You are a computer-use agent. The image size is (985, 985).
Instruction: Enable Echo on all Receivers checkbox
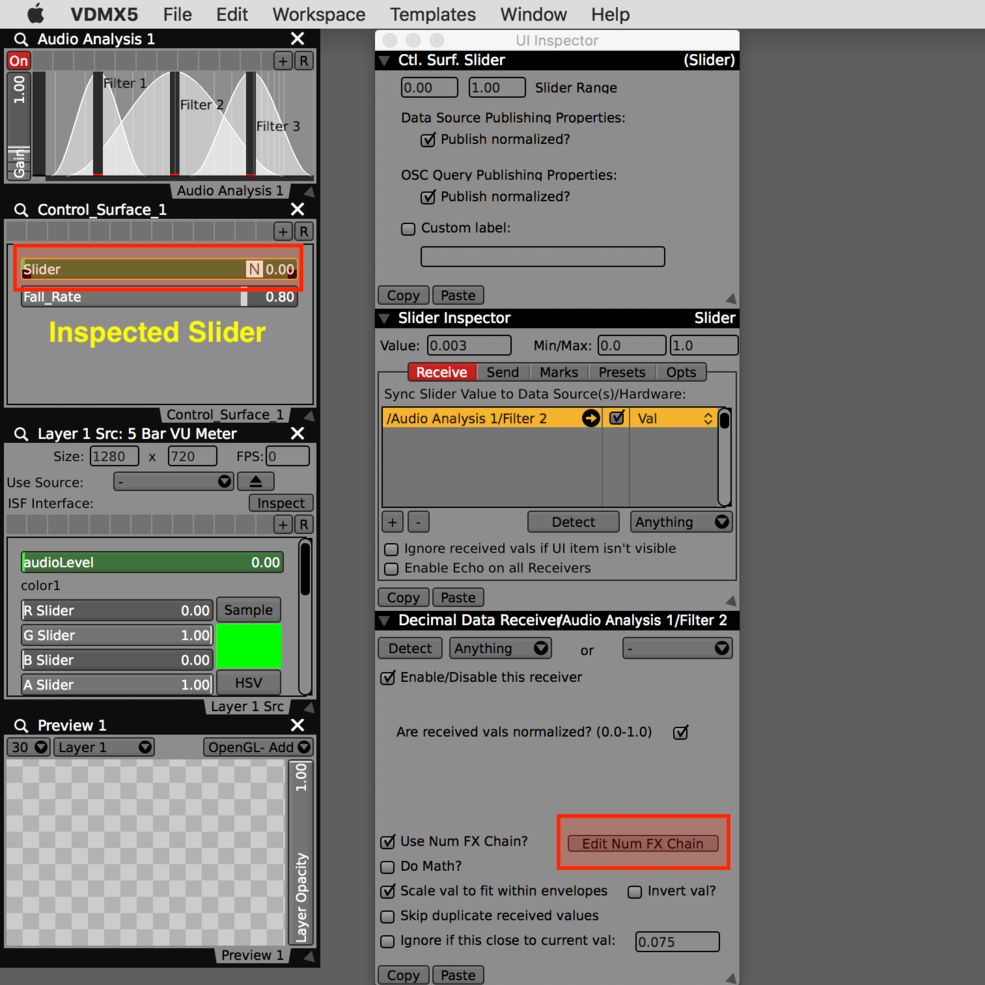click(391, 569)
